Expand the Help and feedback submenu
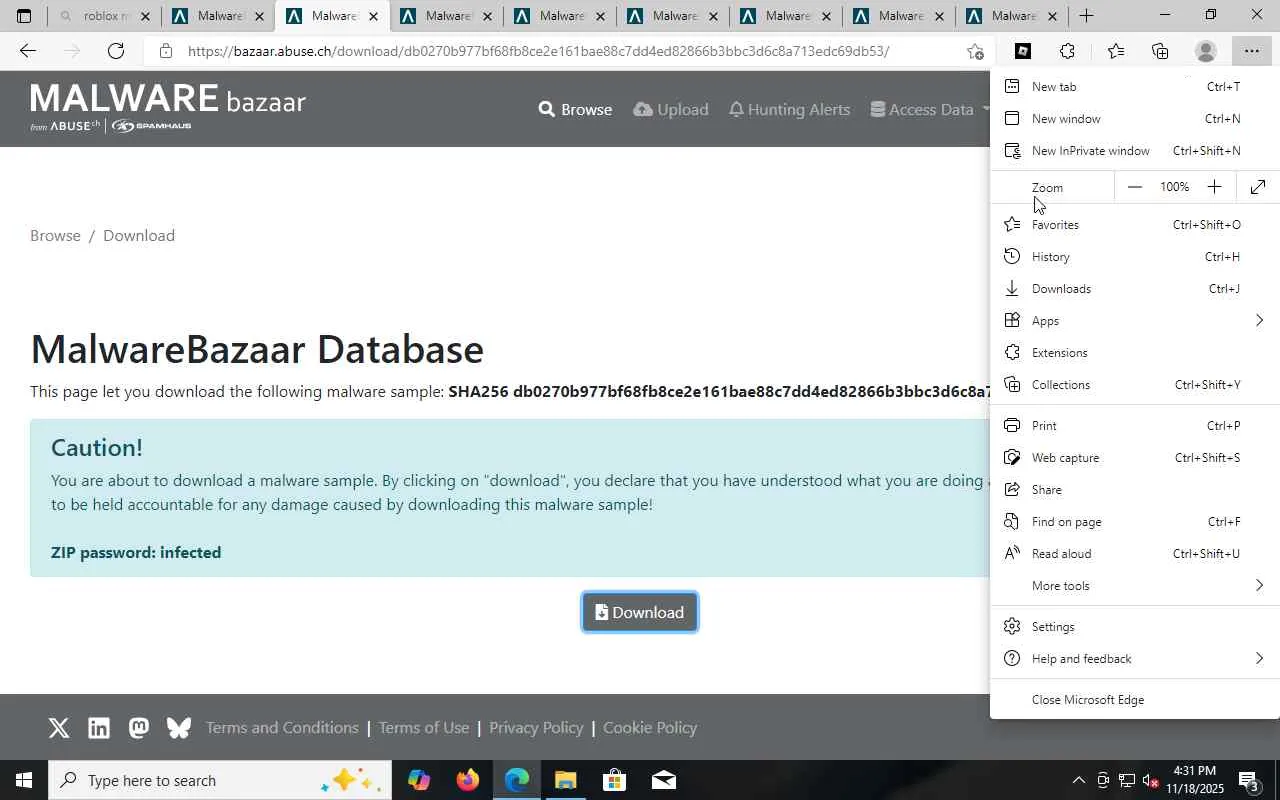Screen dimensions: 1280x800 1135,659
